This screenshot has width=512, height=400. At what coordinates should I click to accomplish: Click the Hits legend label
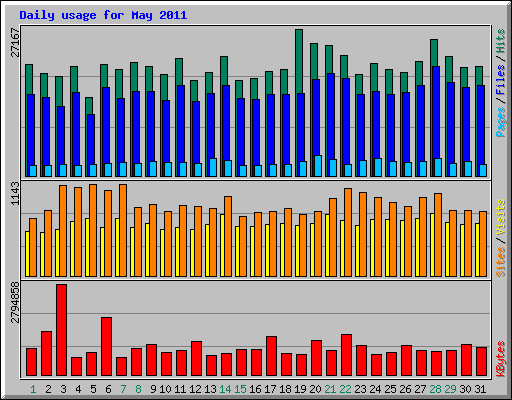(x=500, y=41)
